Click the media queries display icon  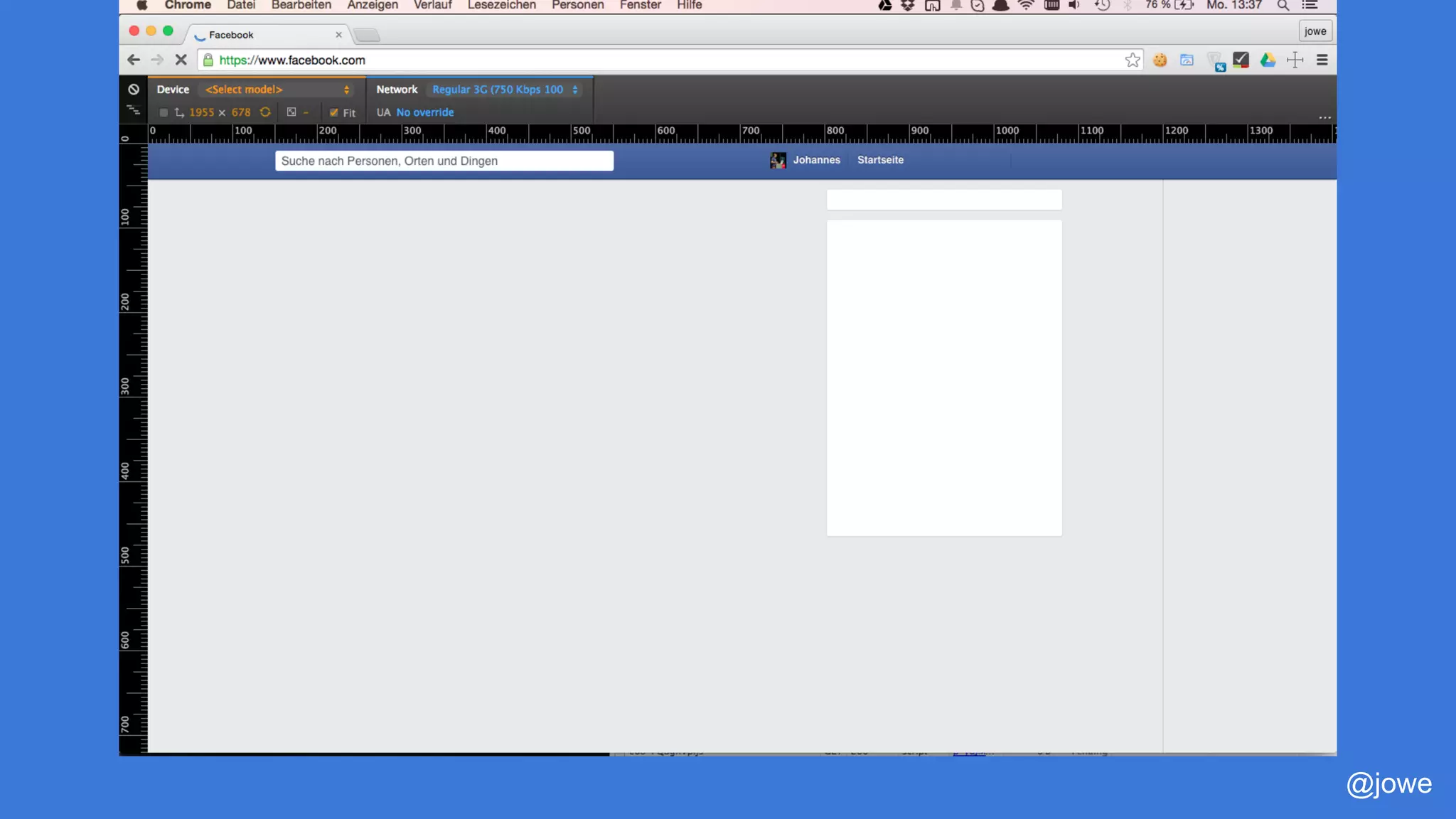pyautogui.click(x=134, y=110)
